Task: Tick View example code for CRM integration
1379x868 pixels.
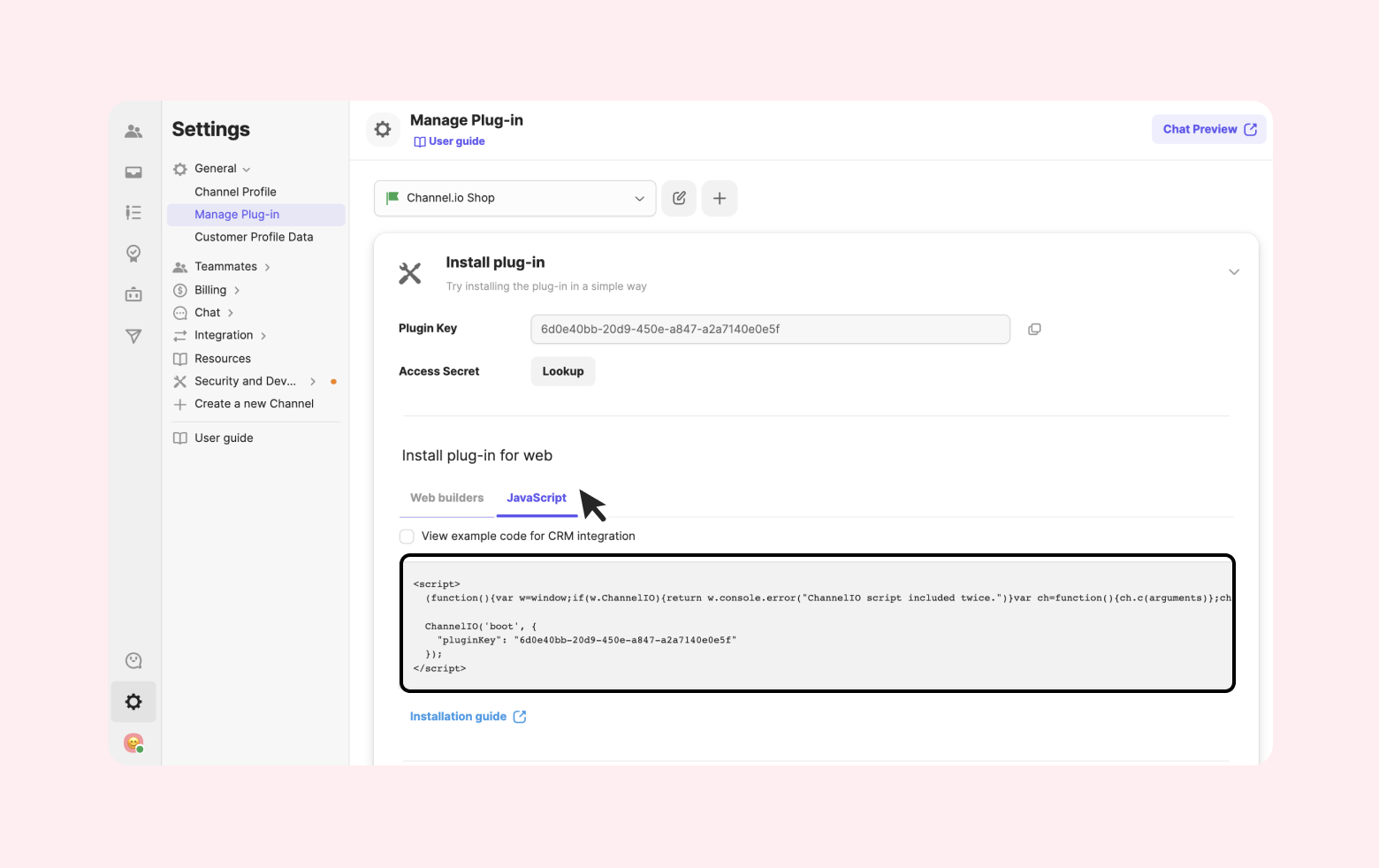Action: pyautogui.click(x=407, y=537)
